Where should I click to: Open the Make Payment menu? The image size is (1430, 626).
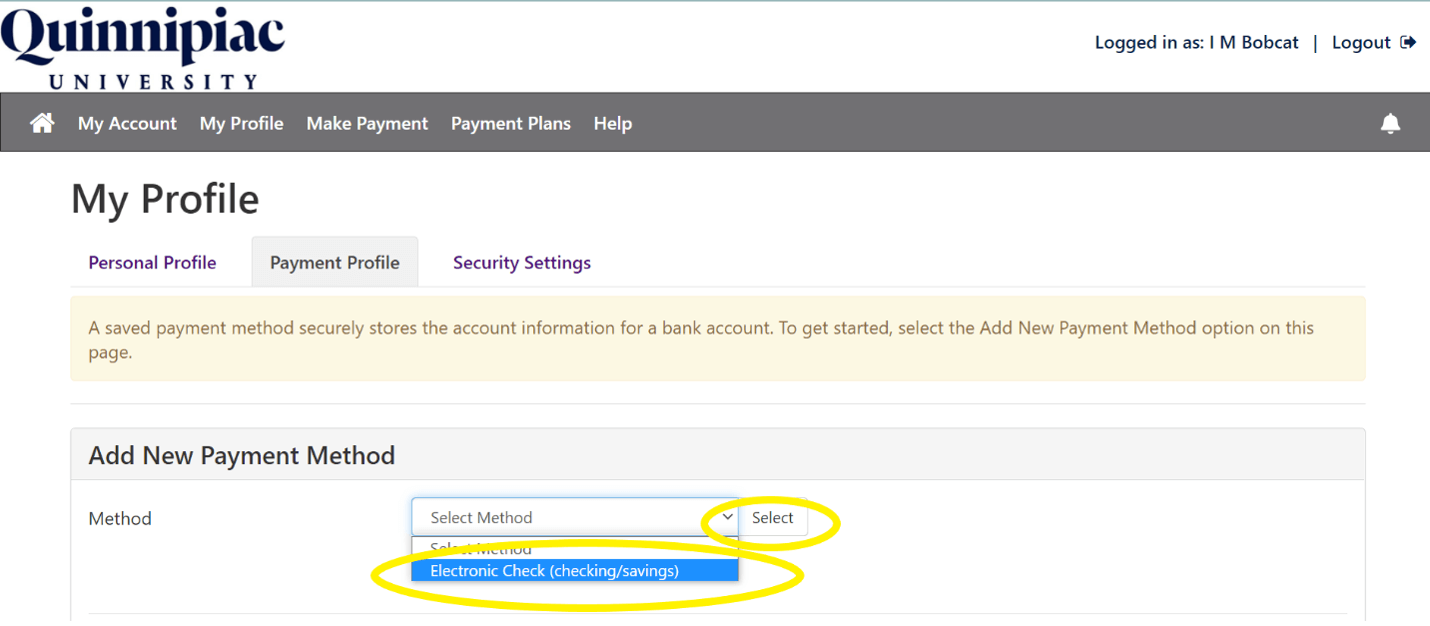(x=367, y=122)
